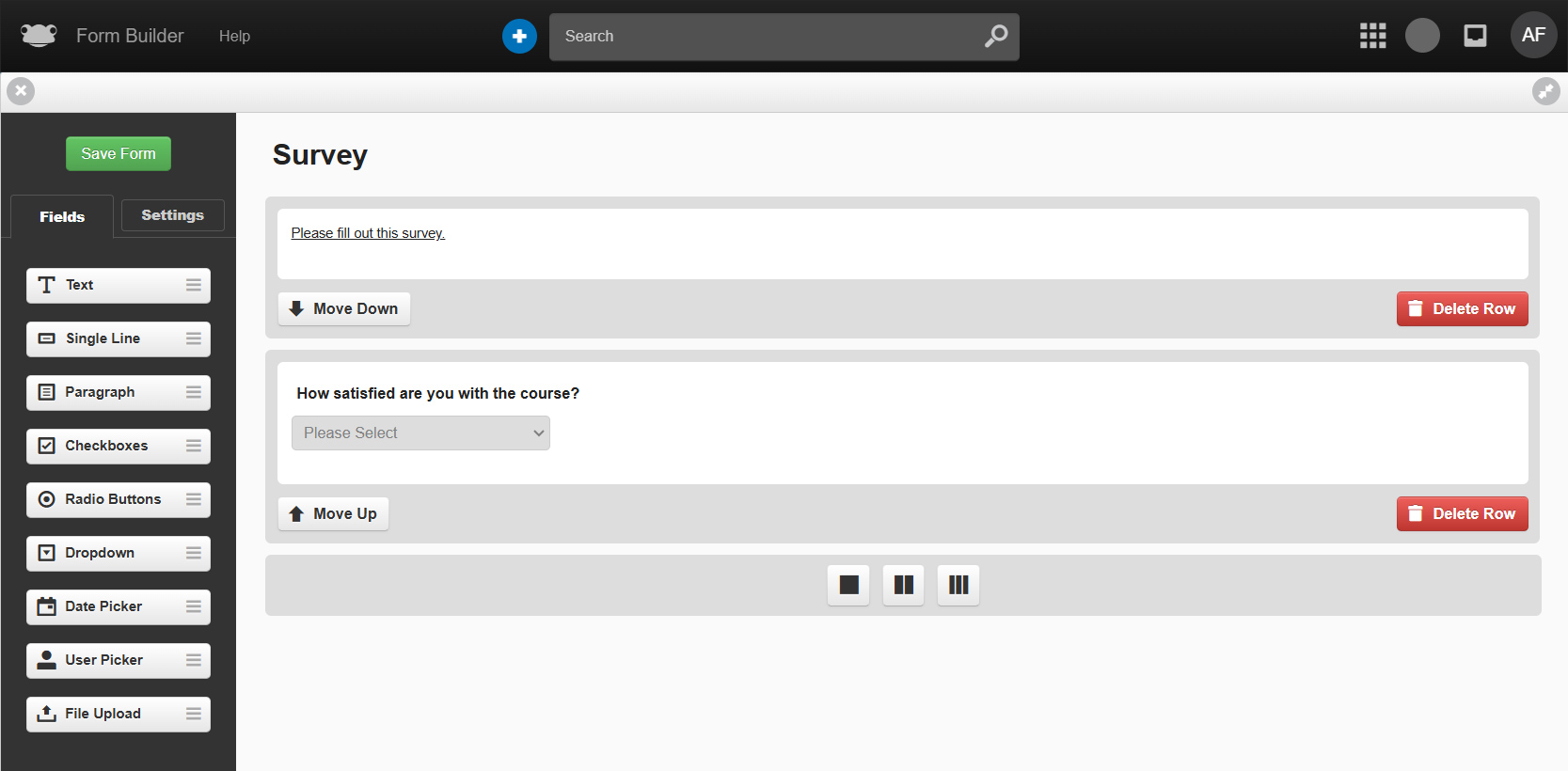The image size is (1568, 771).
Task: Close the form builder panel
Action: pyautogui.click(x=21, y=91)
